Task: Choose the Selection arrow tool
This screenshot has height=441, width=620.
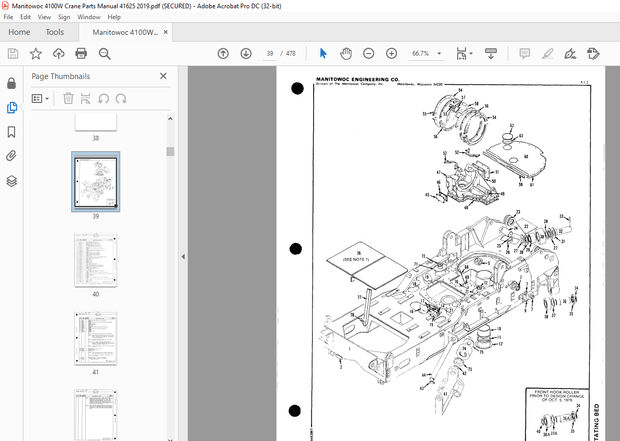Action: point(323,53)
